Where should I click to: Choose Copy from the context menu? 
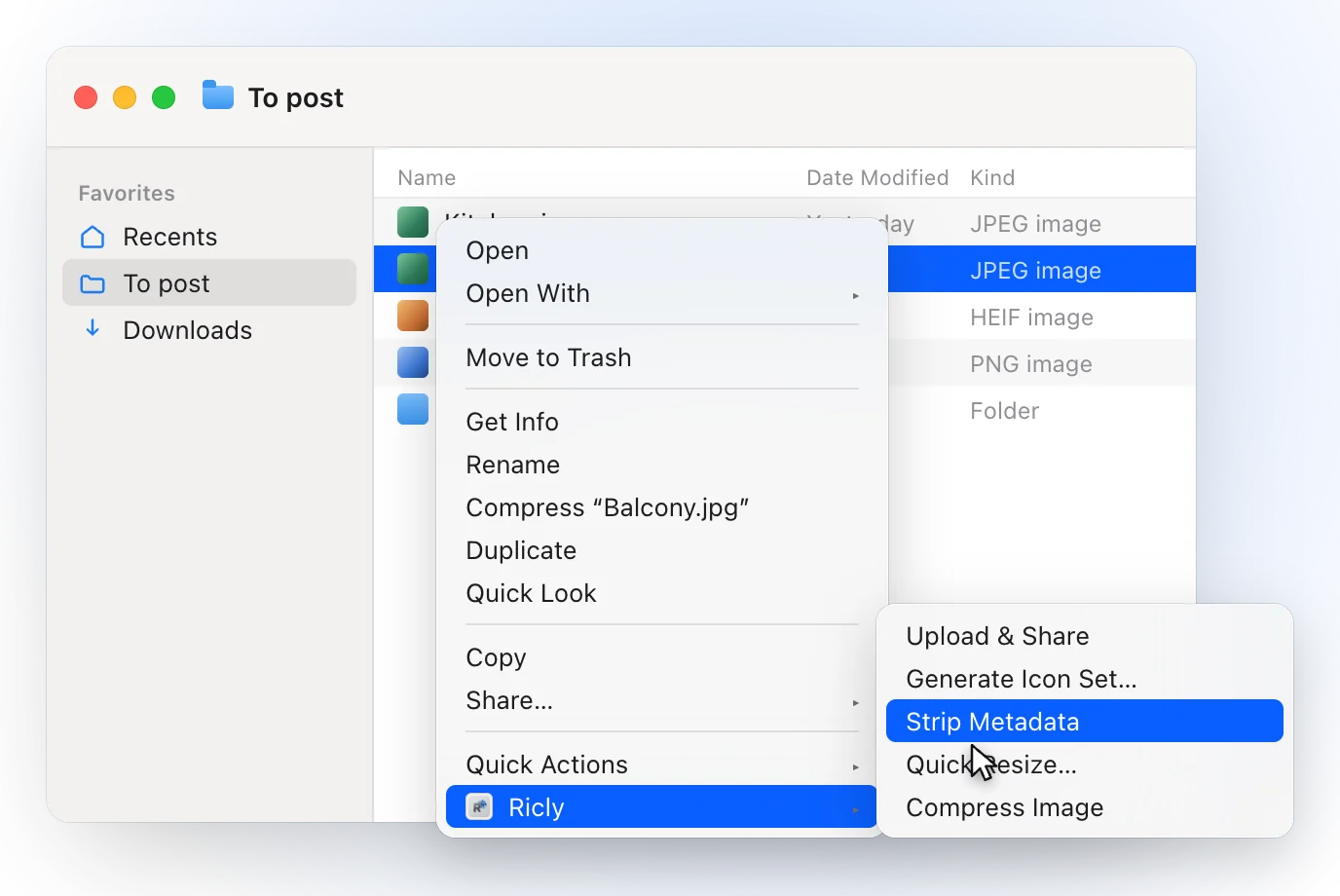coord(662,657)
